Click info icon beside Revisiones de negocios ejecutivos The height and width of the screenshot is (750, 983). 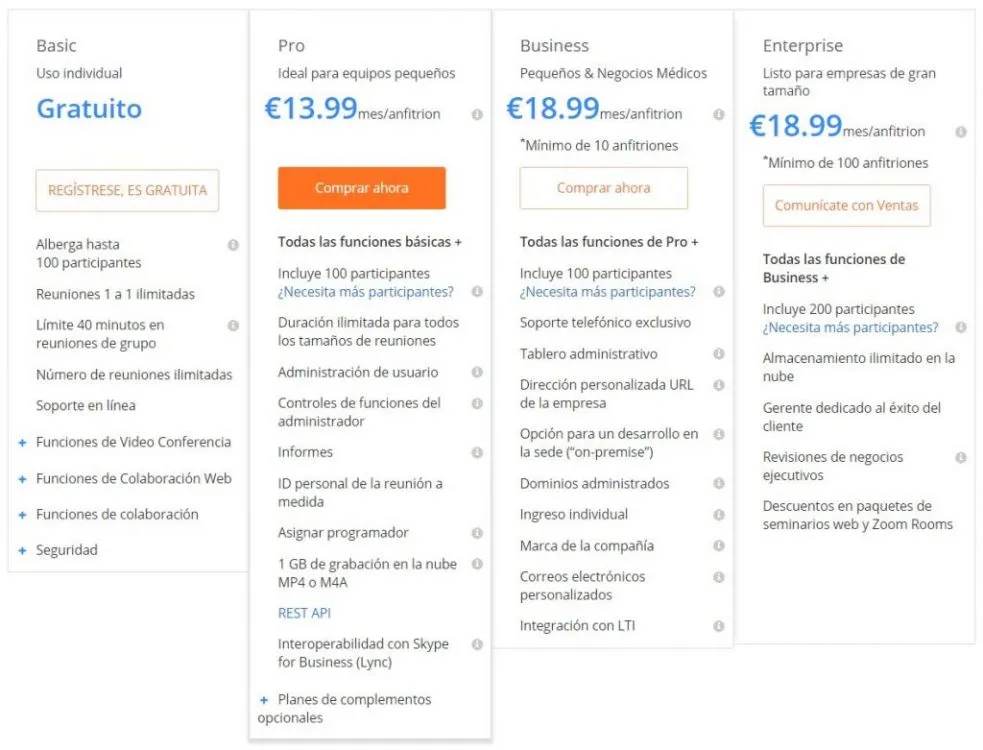(960, 458)
